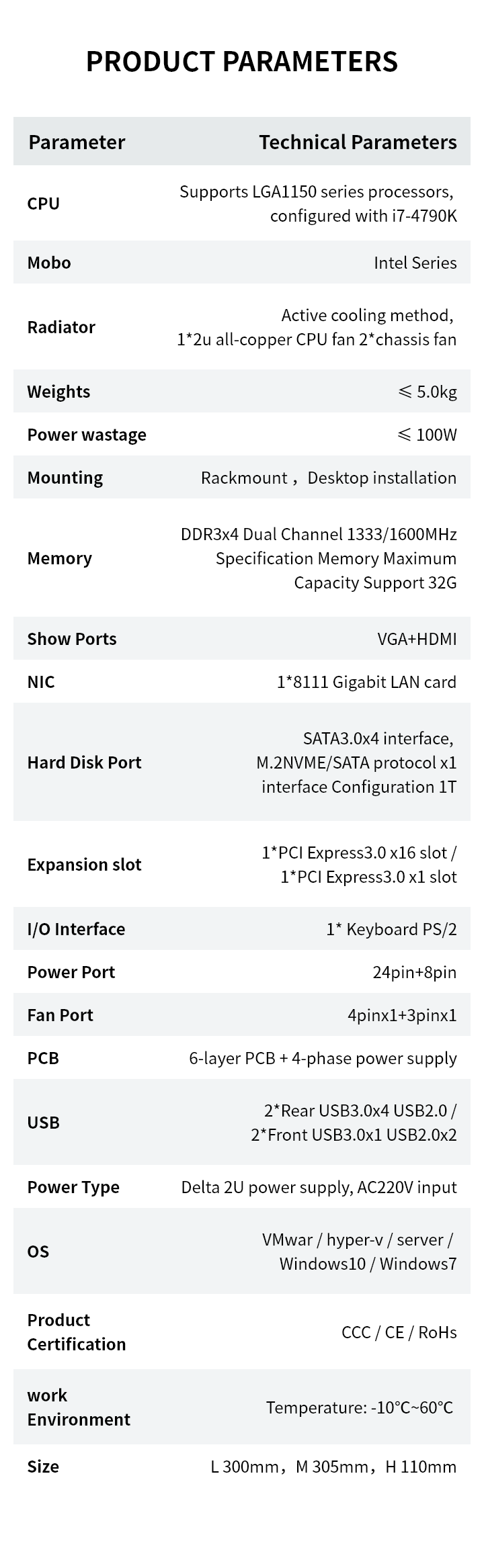Viewport: 484px width, 1568px height.
Task: Click the Intel Series value
Action: pyautogui.click(x=415, y=263)
